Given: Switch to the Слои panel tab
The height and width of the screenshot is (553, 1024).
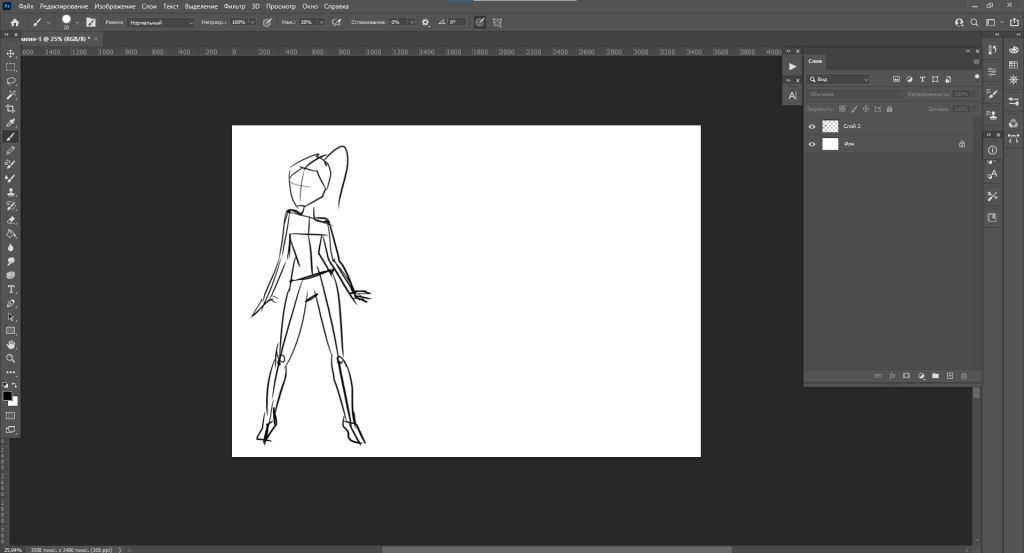Looking at the screenshot, I should [815, 61].
